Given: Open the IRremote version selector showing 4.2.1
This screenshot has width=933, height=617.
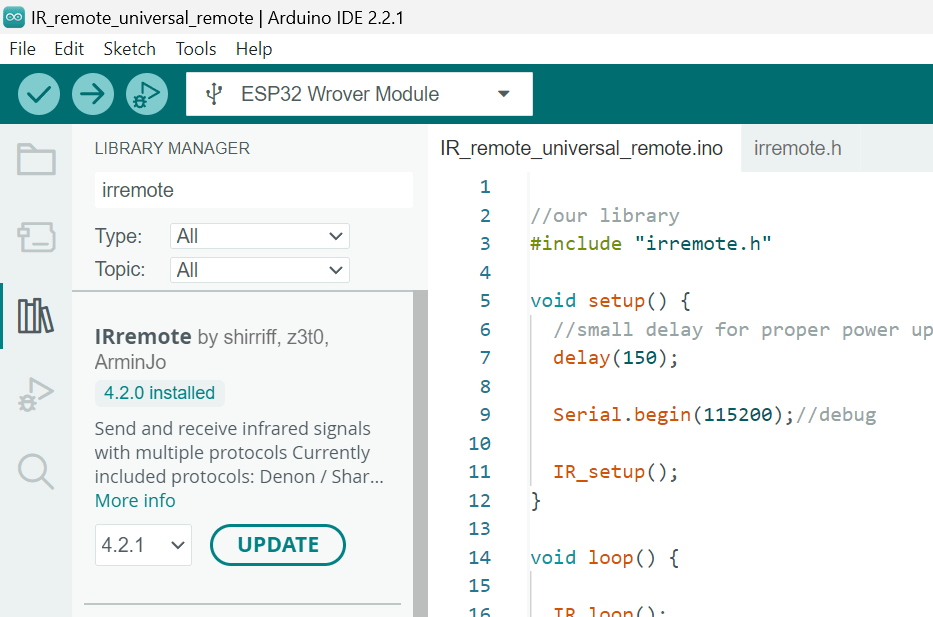Looking at the screenshot, I should pos(143,545).
